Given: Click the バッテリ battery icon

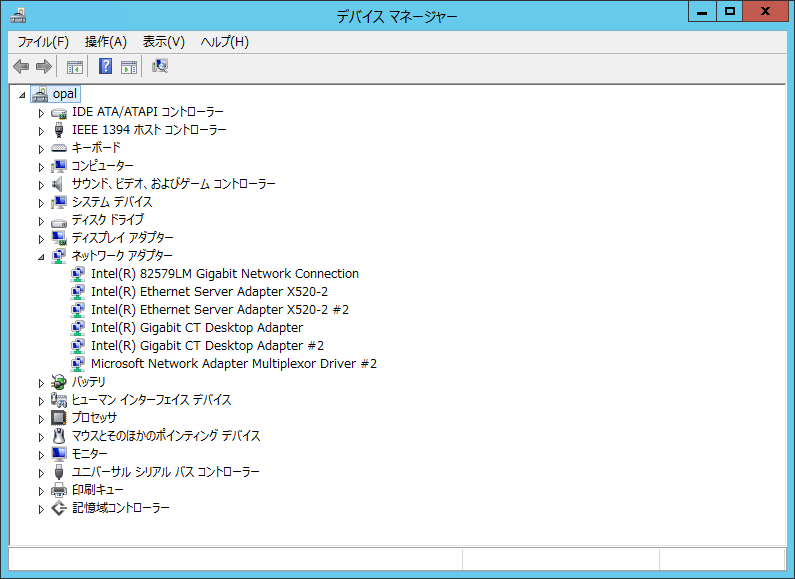Looking at the screenshot, I should [59, 382].
